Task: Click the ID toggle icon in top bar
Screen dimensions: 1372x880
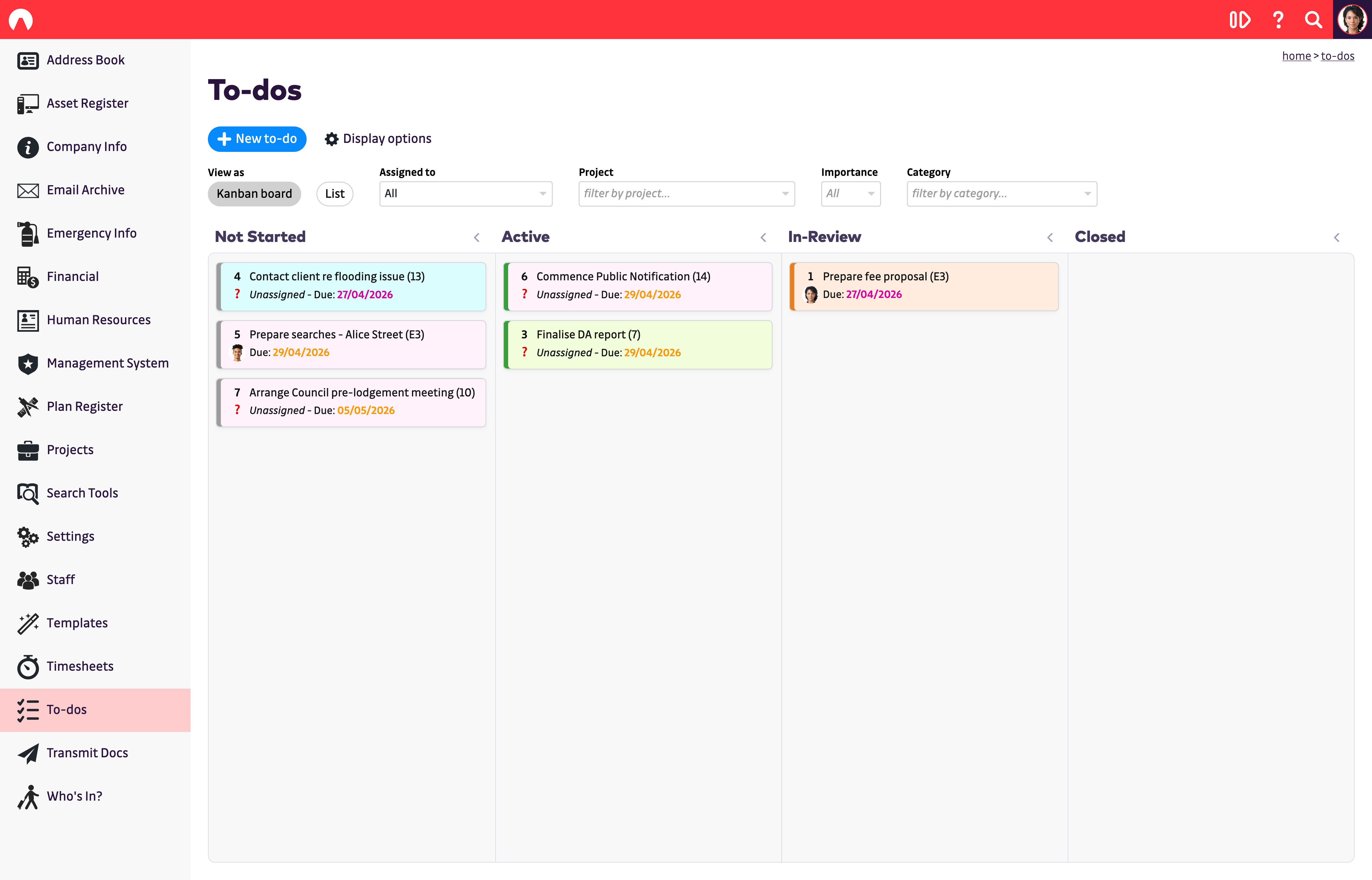Action: point(1239,20)
